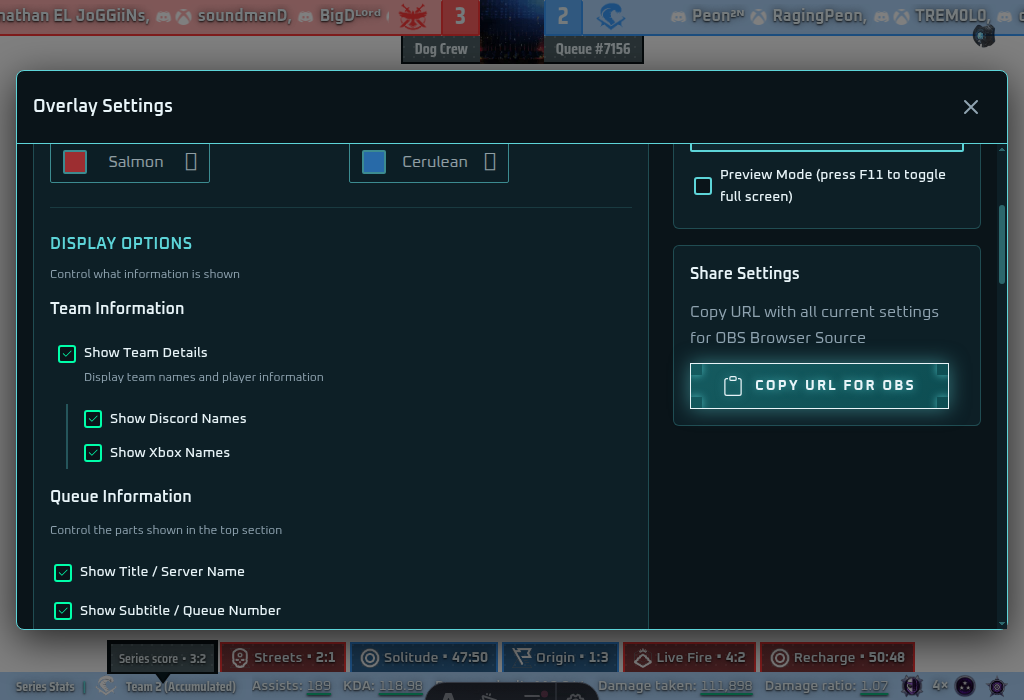This screenshot has width=1024, height=700.
Task: Open the Cerulean color picker
Action: pyautogui.click(x=489, y=161)
